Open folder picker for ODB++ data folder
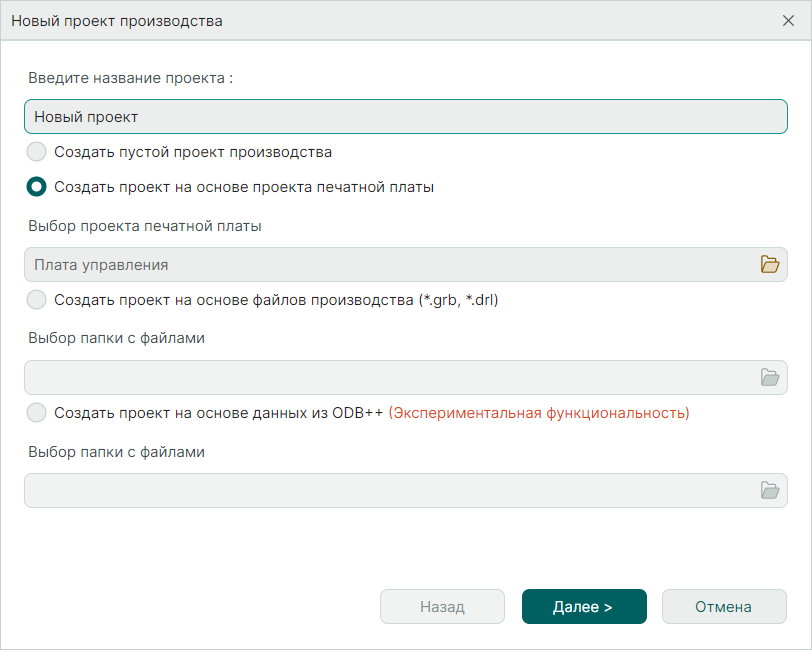The image size is (812, 650). (770, 490)
